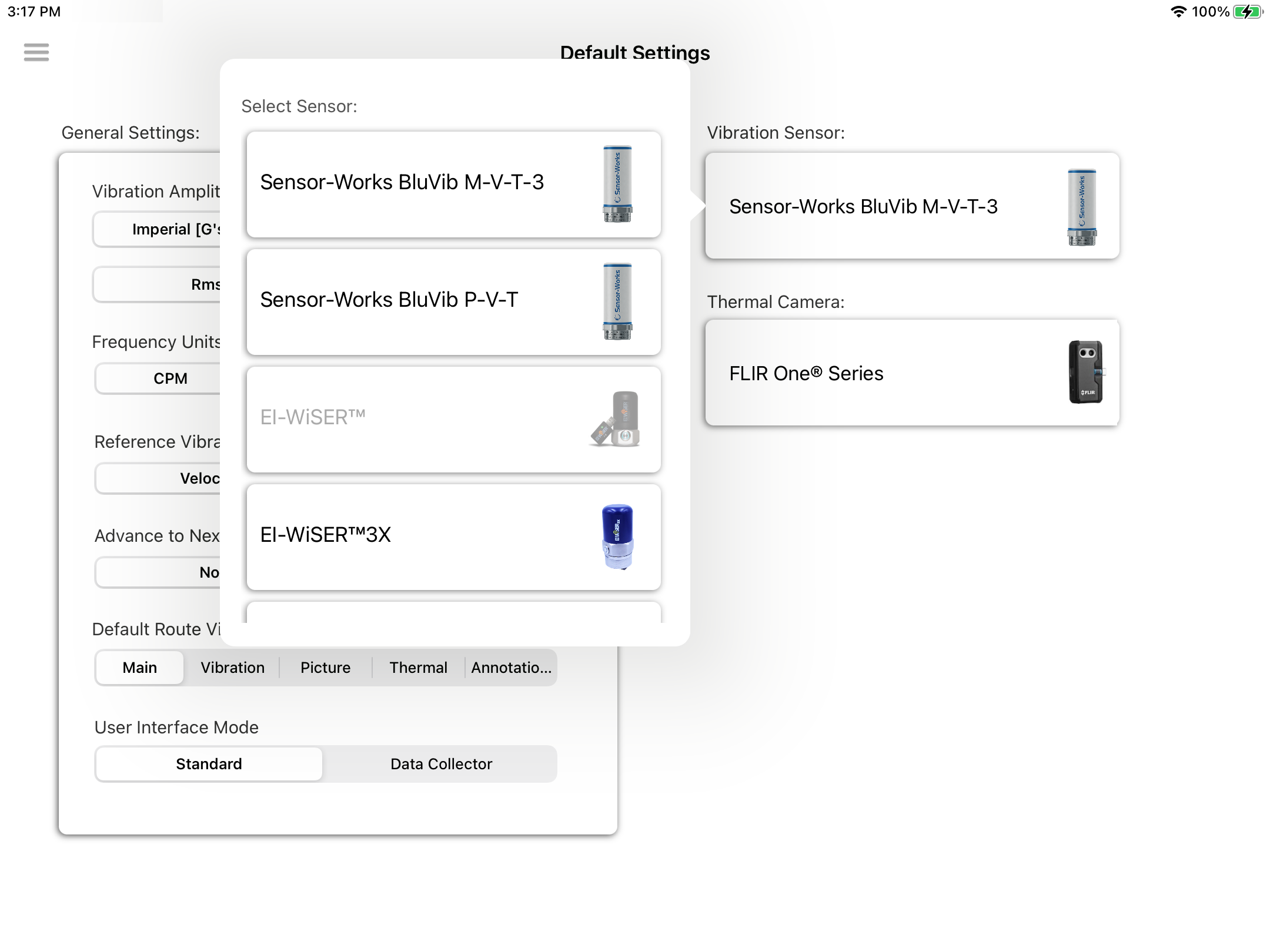Screen dimensions: 1270x952
Task: Open the hamburger menu
Action: click(36, 52)
